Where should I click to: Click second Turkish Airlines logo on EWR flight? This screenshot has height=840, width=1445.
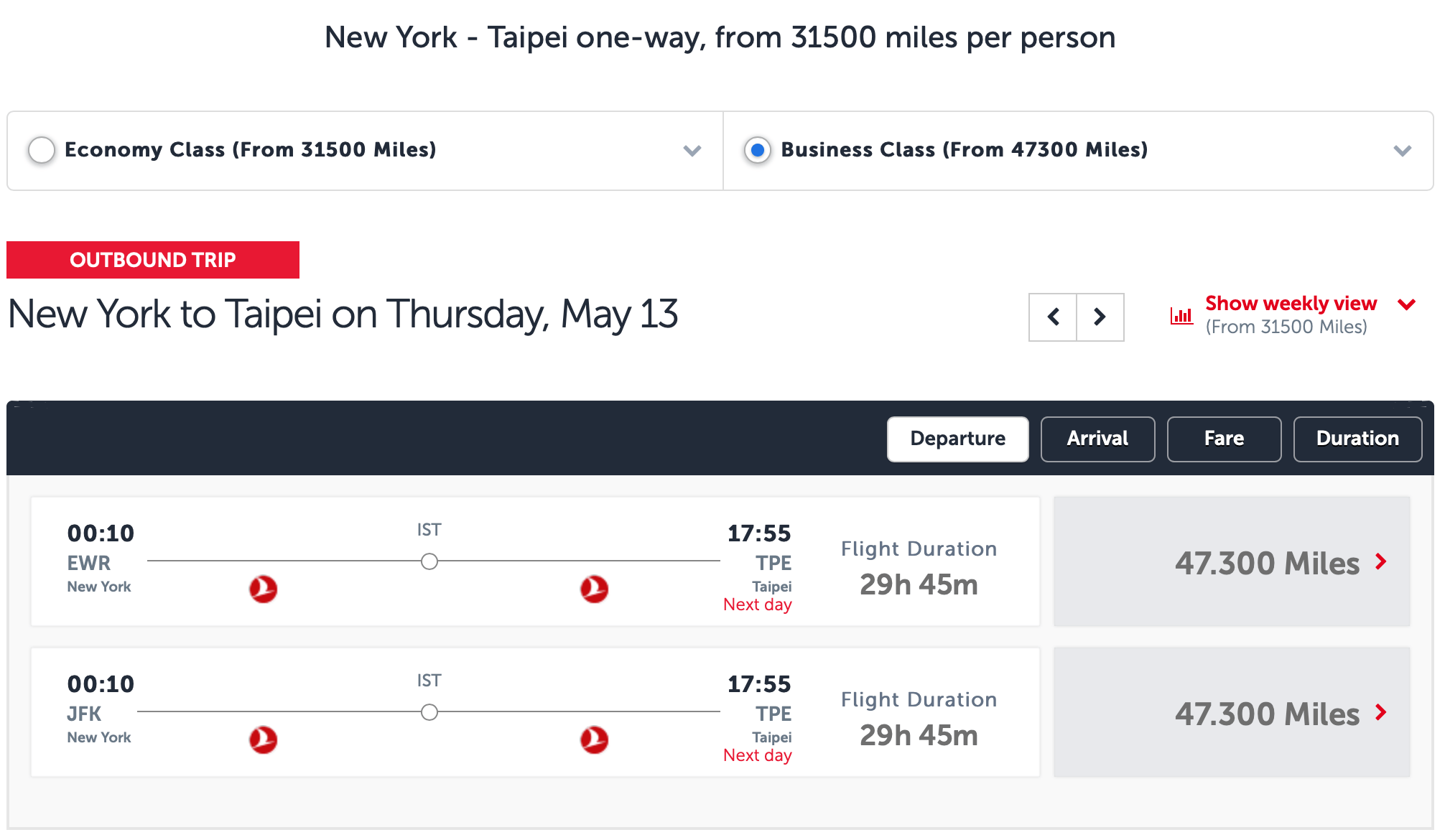tap(594, 589)
